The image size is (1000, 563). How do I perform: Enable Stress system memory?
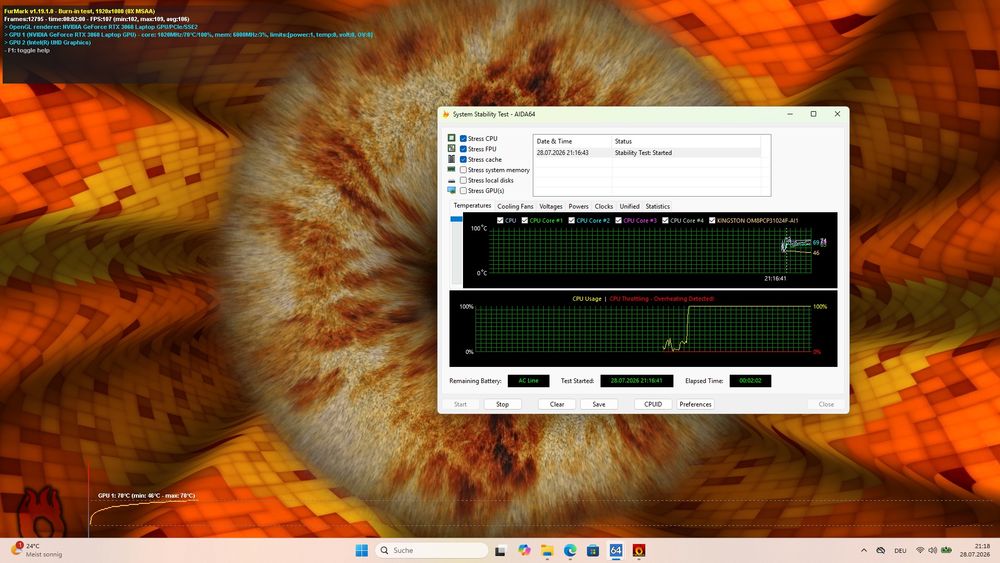[464, 170]
